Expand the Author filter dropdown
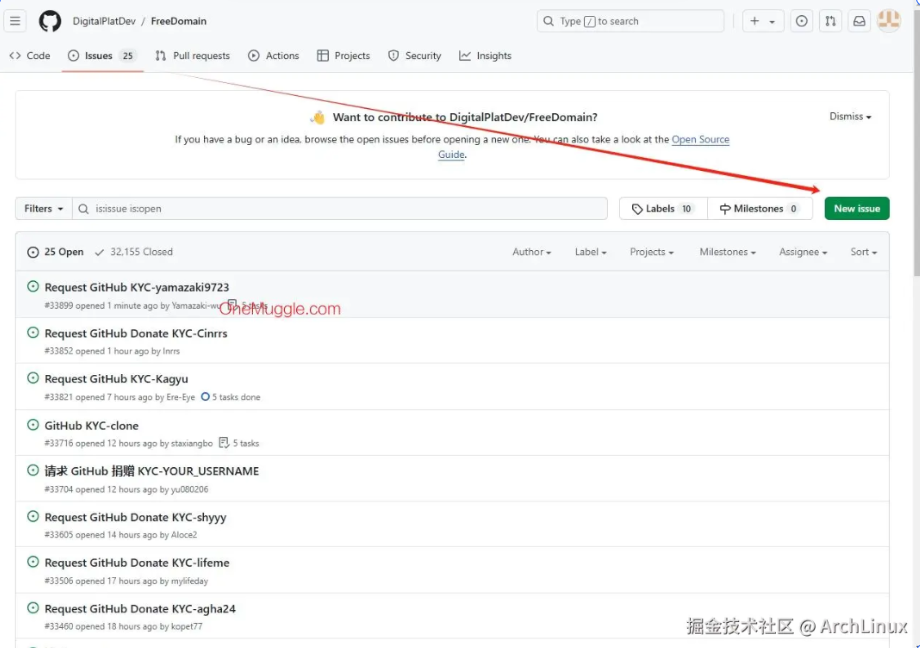The image size is (920, 648). click(532, 252)
